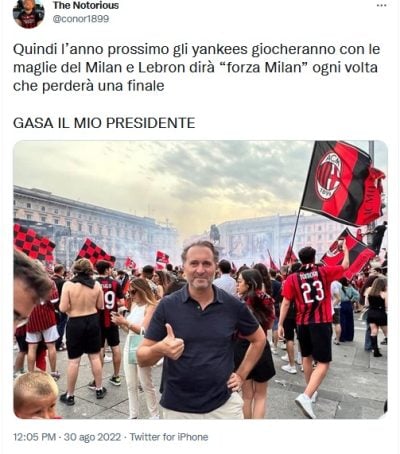Open The Notorious display name link

click(x=86, y=5)
